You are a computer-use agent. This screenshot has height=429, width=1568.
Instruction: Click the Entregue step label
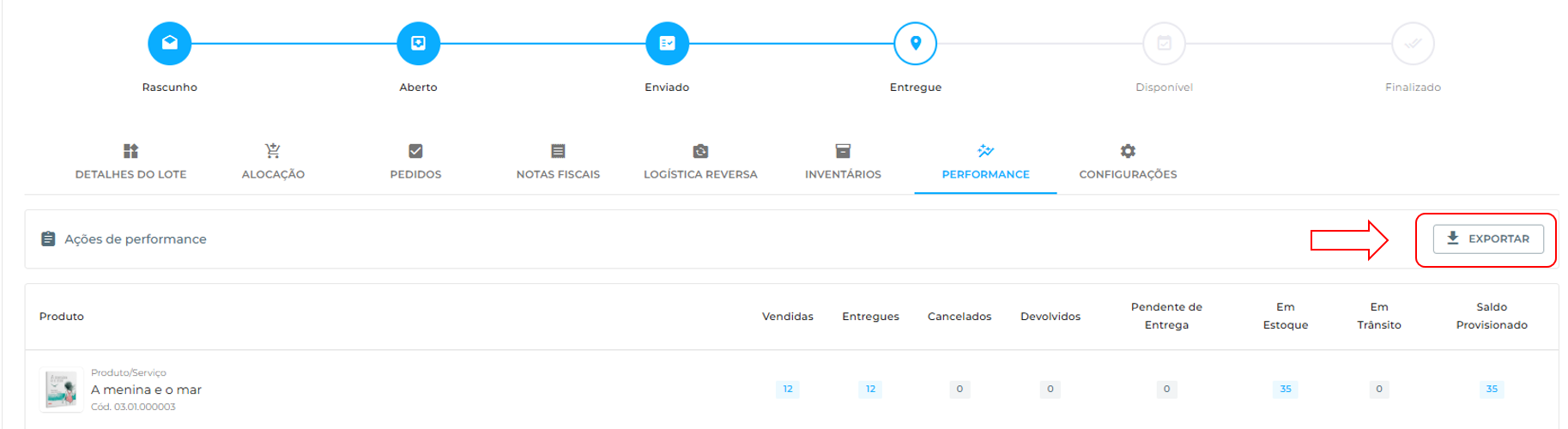(916, 88)
